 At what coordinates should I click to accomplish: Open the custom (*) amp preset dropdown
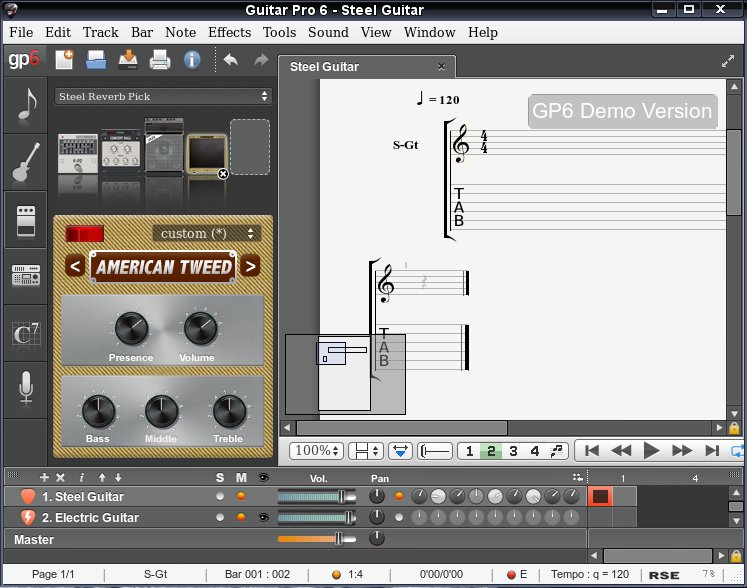(207, 233)
